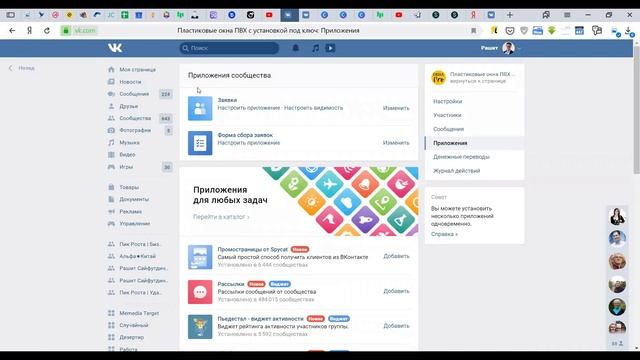Image resolution: width=640 pixels, height=360 pixels.
Task: Click top friend avatar in chat sidebar
Action: pos(617,216)
